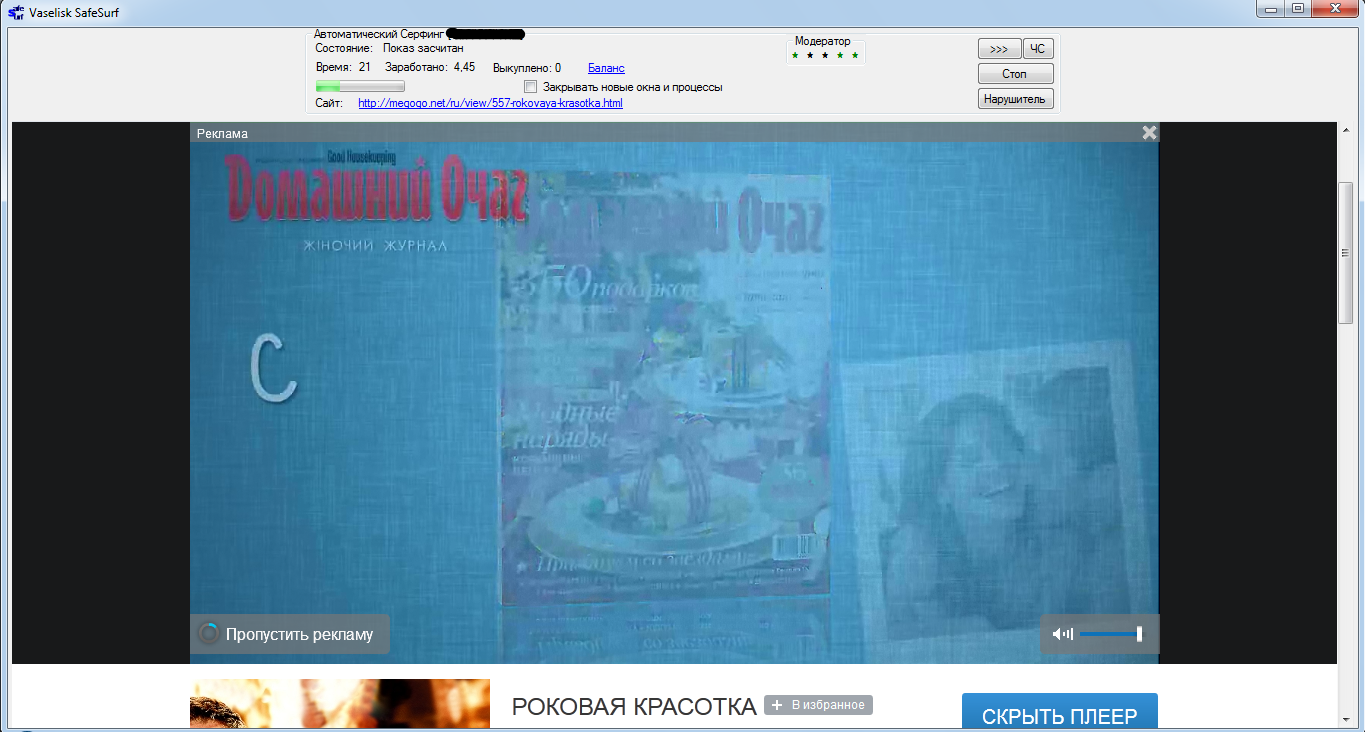Open the Баланс link
Viewport: 1365px width, 732px height.
(x=606, y=68)
